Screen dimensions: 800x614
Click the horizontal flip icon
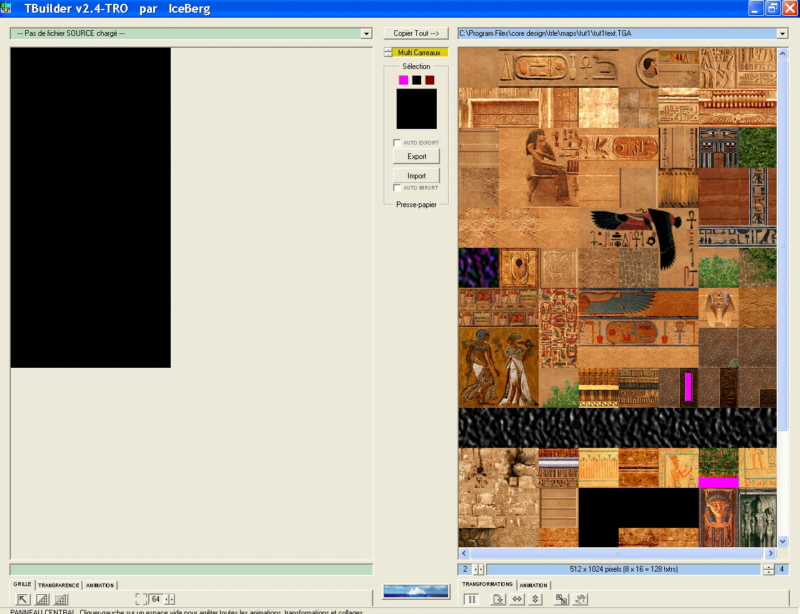click(517, 599)
